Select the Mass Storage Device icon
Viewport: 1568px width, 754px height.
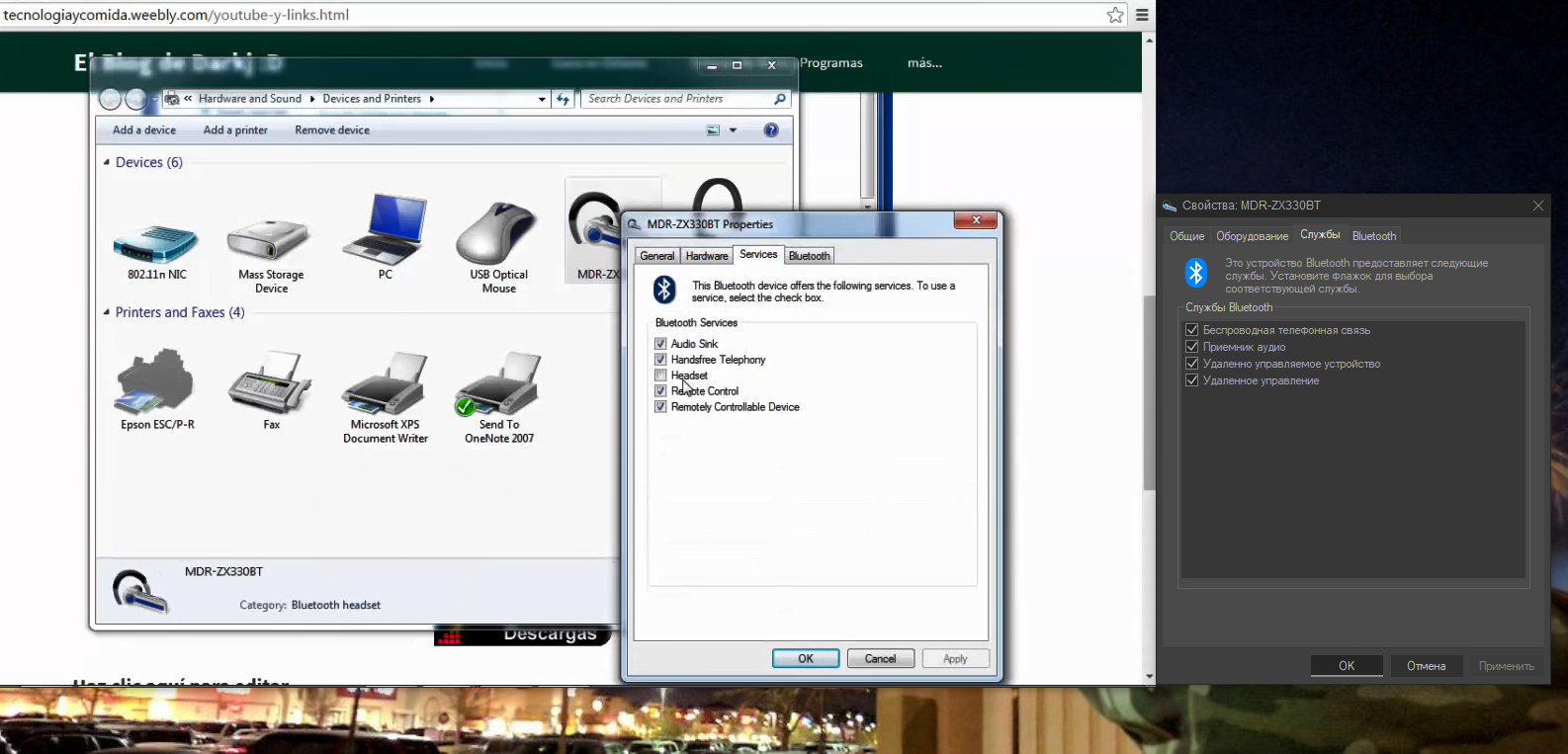point(270,241)
